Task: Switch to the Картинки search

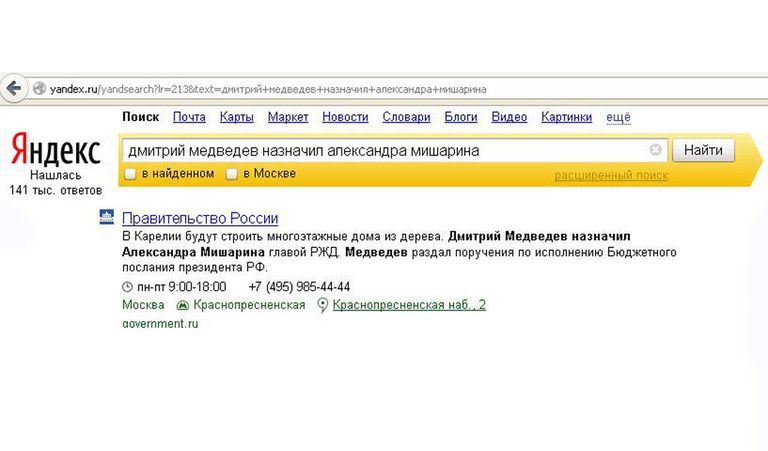Action: coord(567,117)
